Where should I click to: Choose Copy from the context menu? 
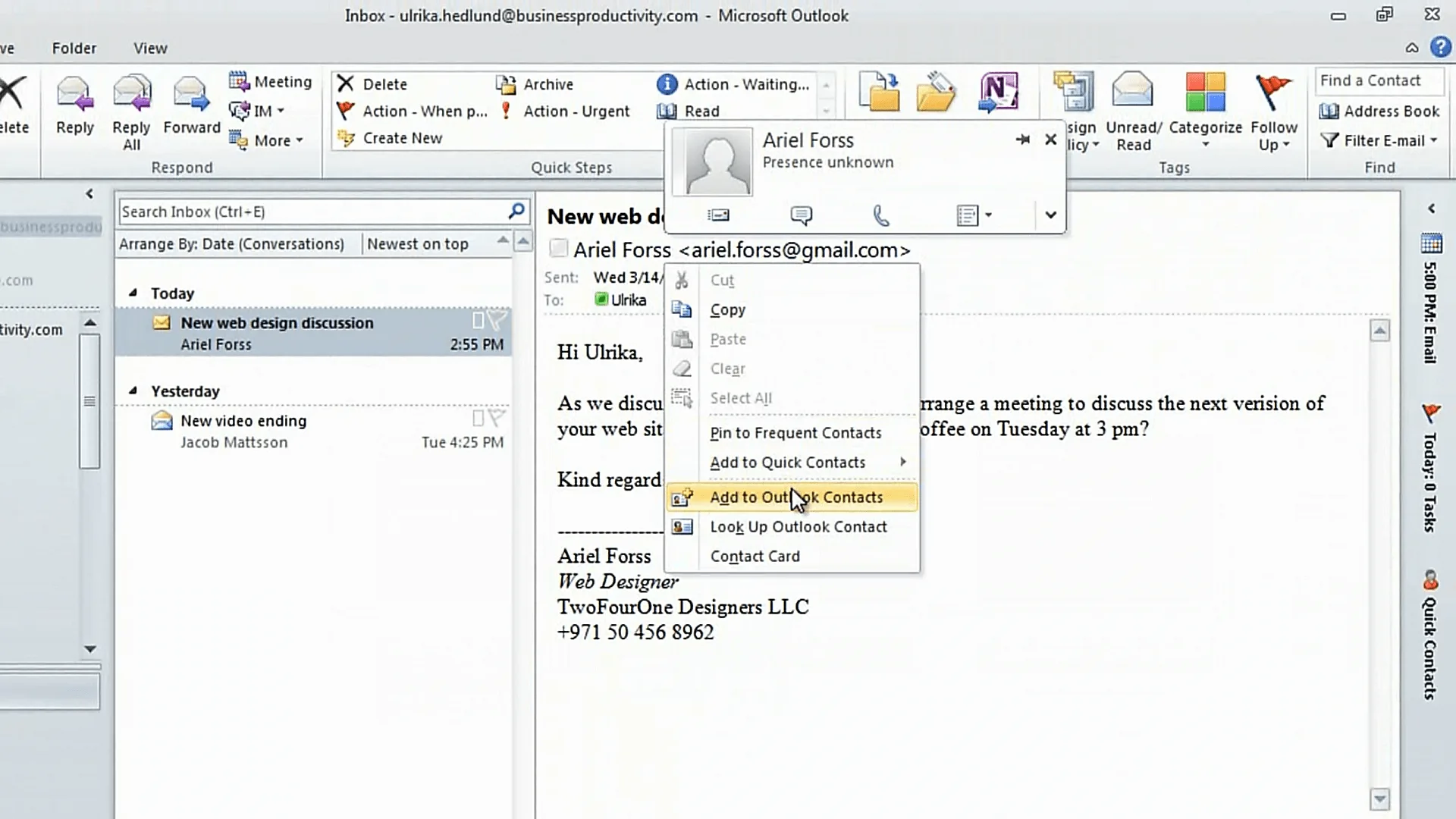click(x=792, y=309)
